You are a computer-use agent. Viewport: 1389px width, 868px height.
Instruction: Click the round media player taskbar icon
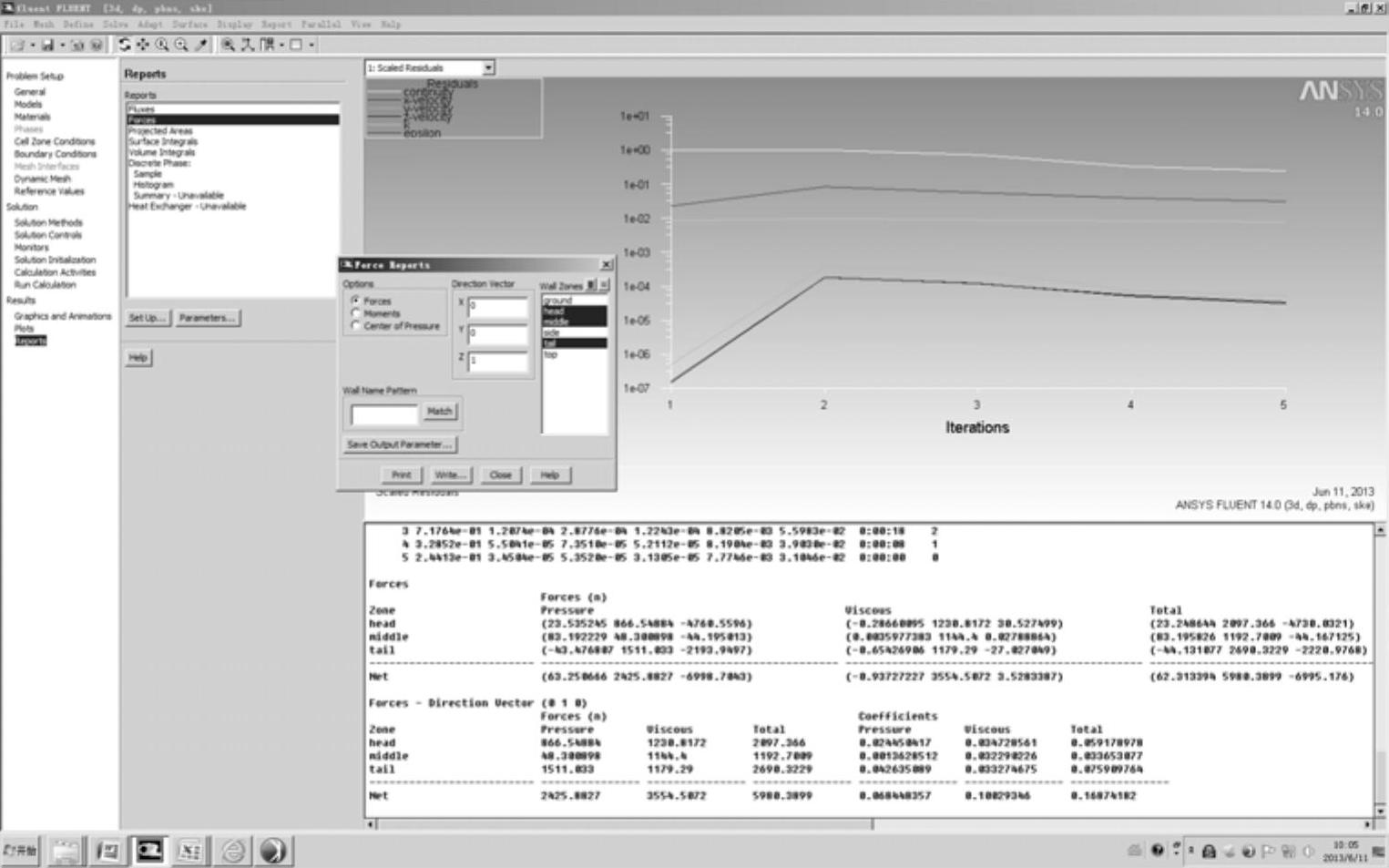tap(273, 851)
